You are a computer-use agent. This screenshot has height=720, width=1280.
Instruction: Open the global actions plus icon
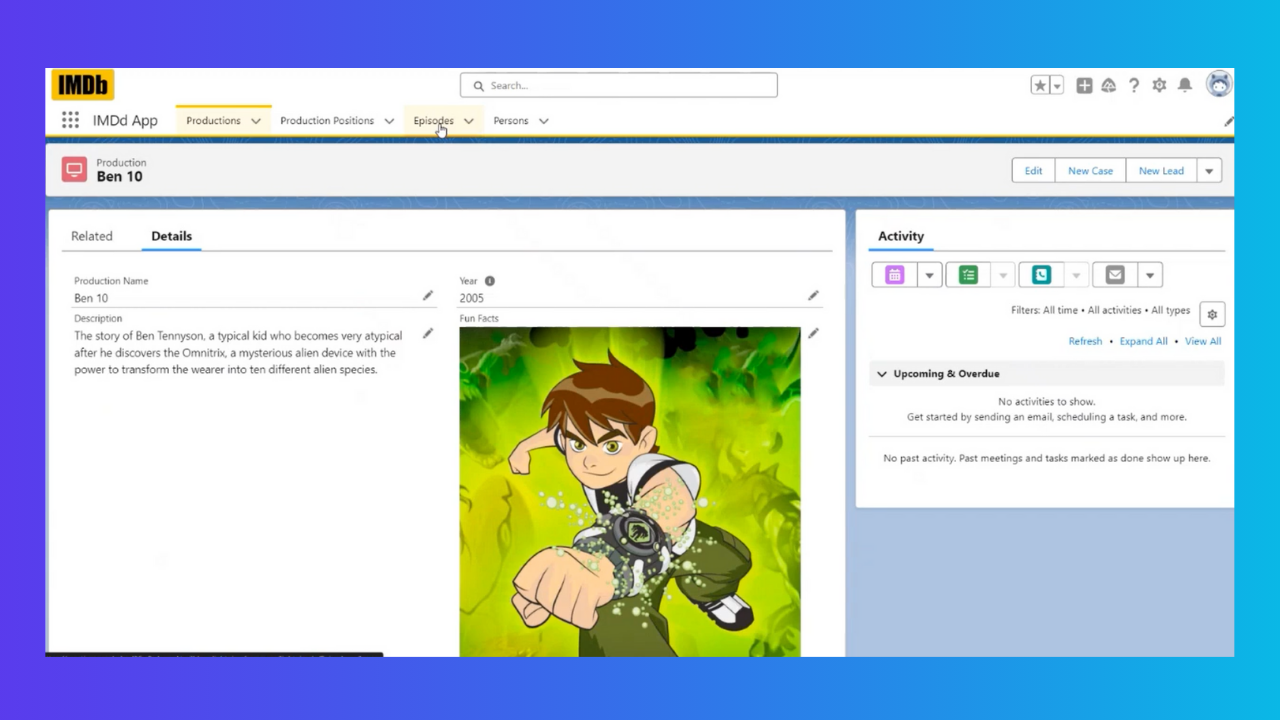point(1084,86)
